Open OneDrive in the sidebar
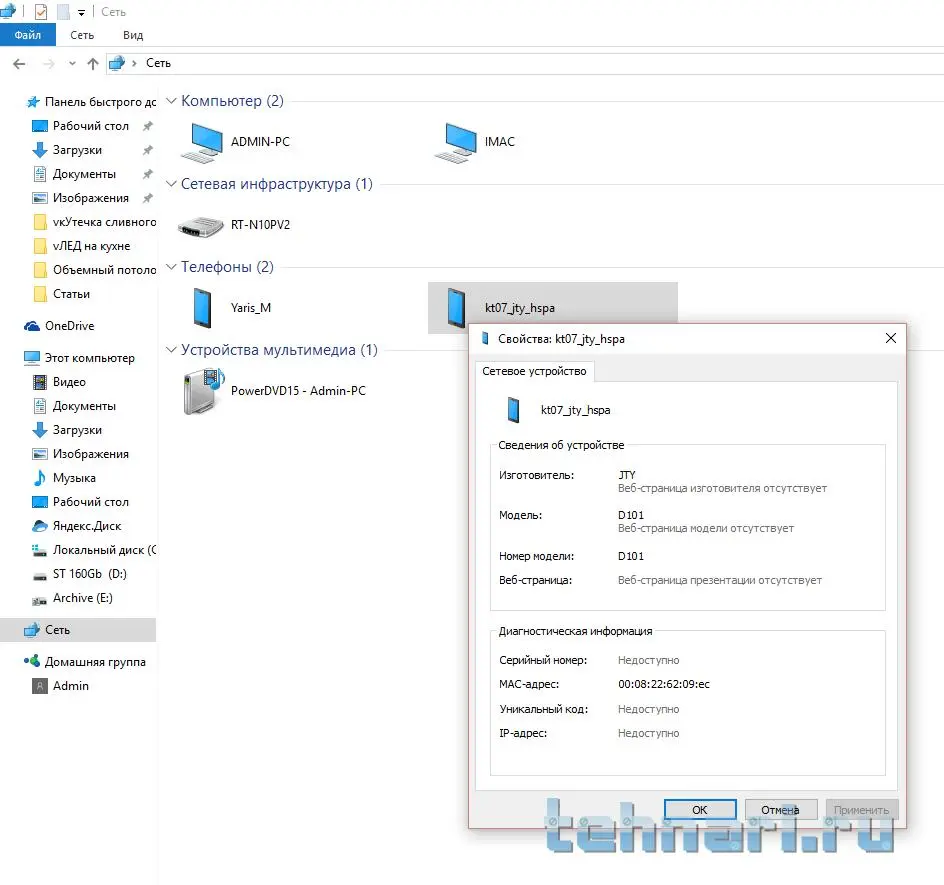 click(x=60, y=326)
